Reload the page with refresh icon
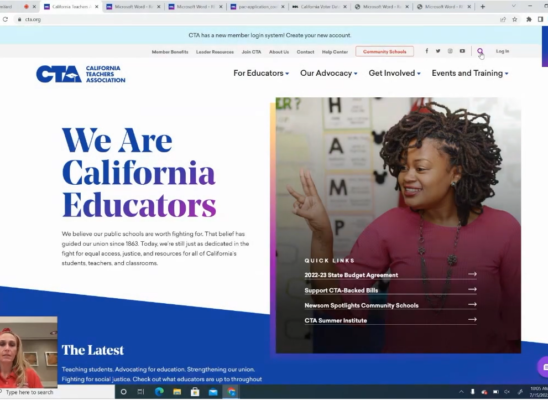Viewport: 548px width, 400px height. point(5,20)
